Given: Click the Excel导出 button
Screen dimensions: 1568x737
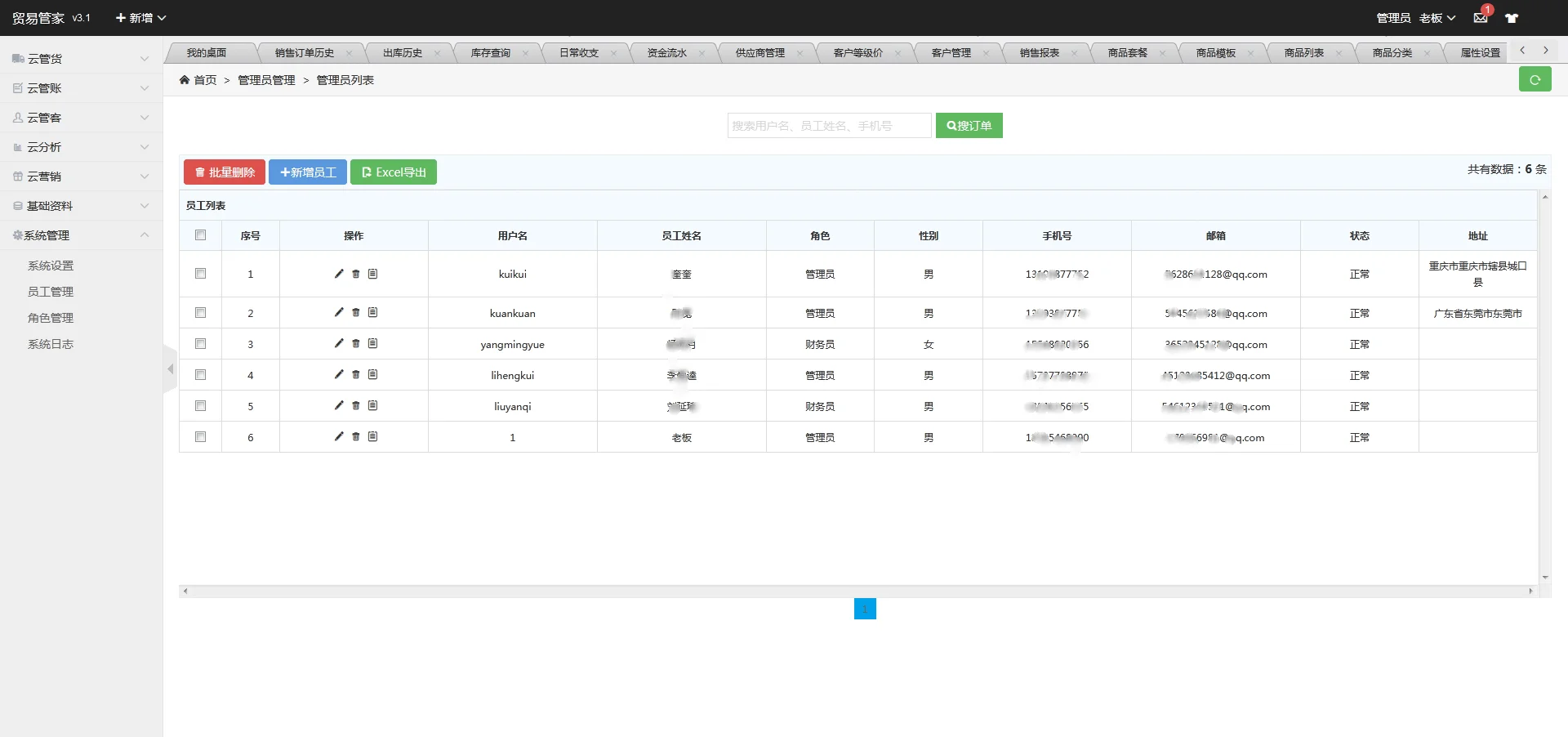Looking at the screenshot, I should (394, 172).
